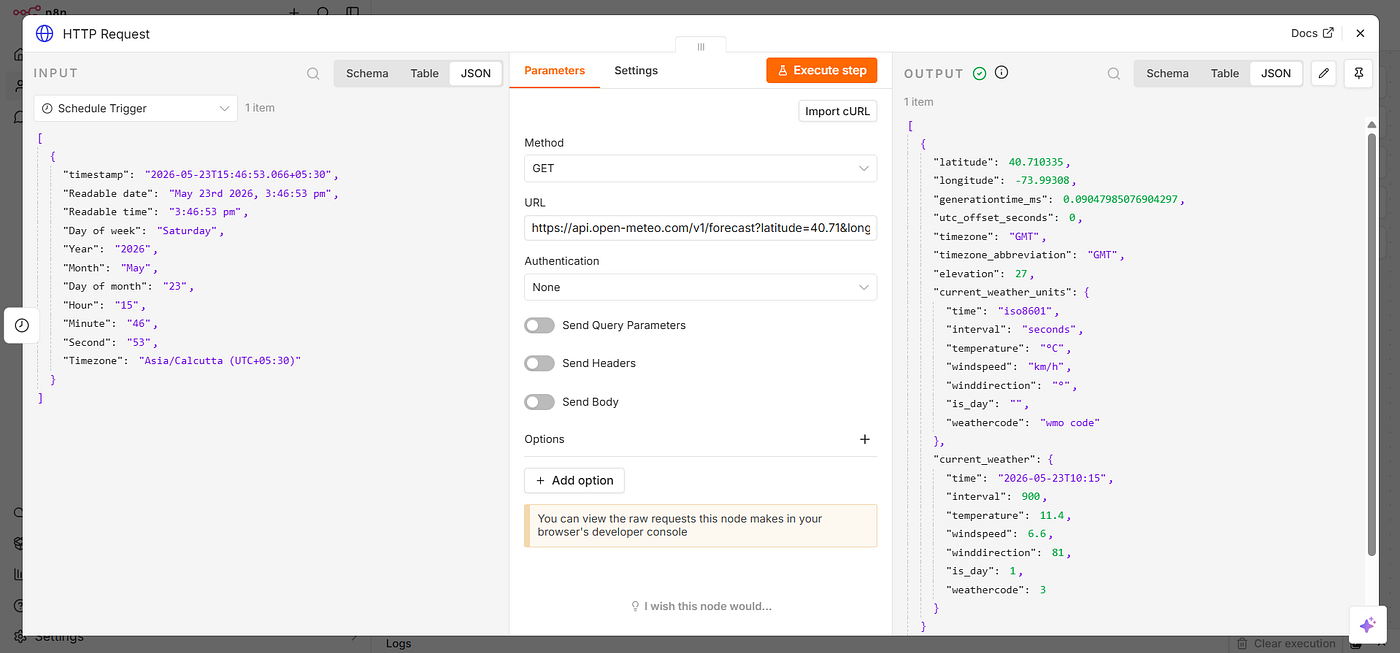1400x653 pixels.
Task: Switch to the Settings tab
Action: click(x=636, y=70)
